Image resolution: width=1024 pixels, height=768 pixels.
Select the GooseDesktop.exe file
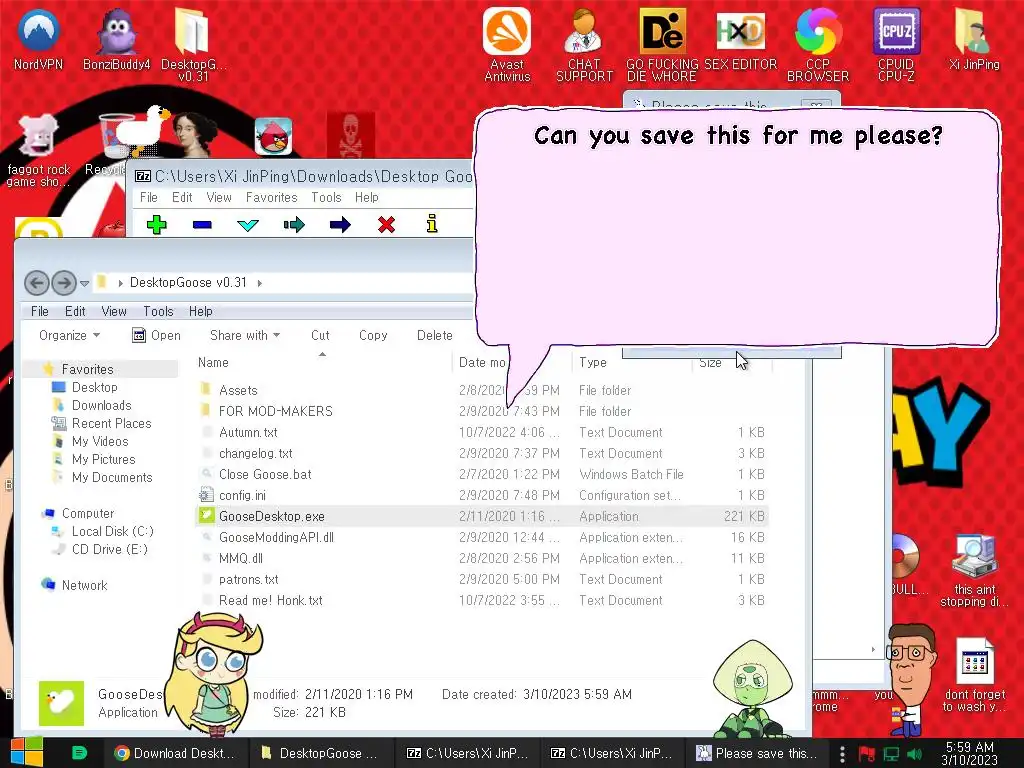(481, 516)
